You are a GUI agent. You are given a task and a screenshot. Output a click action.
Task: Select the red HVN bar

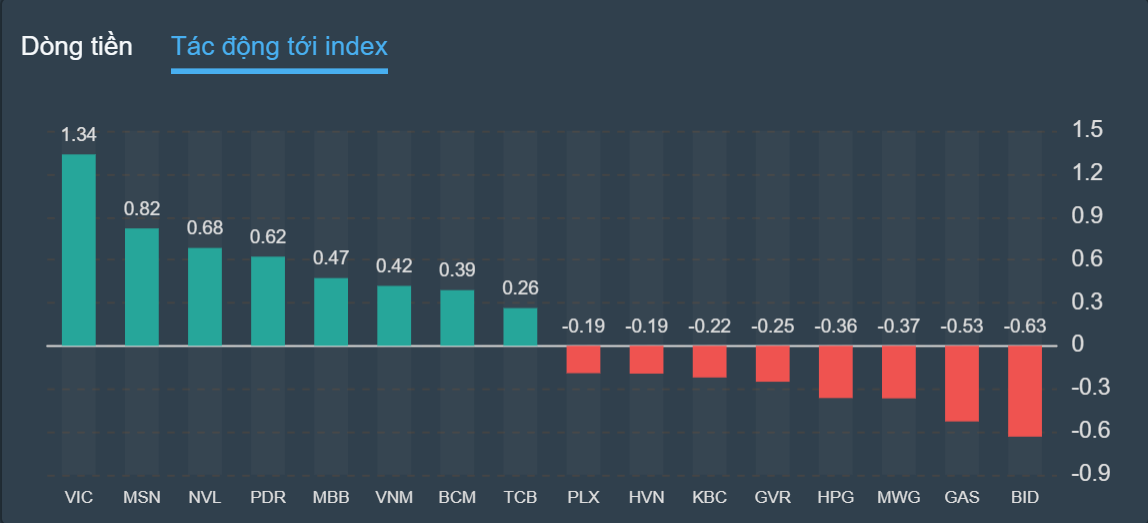(646, 360)
